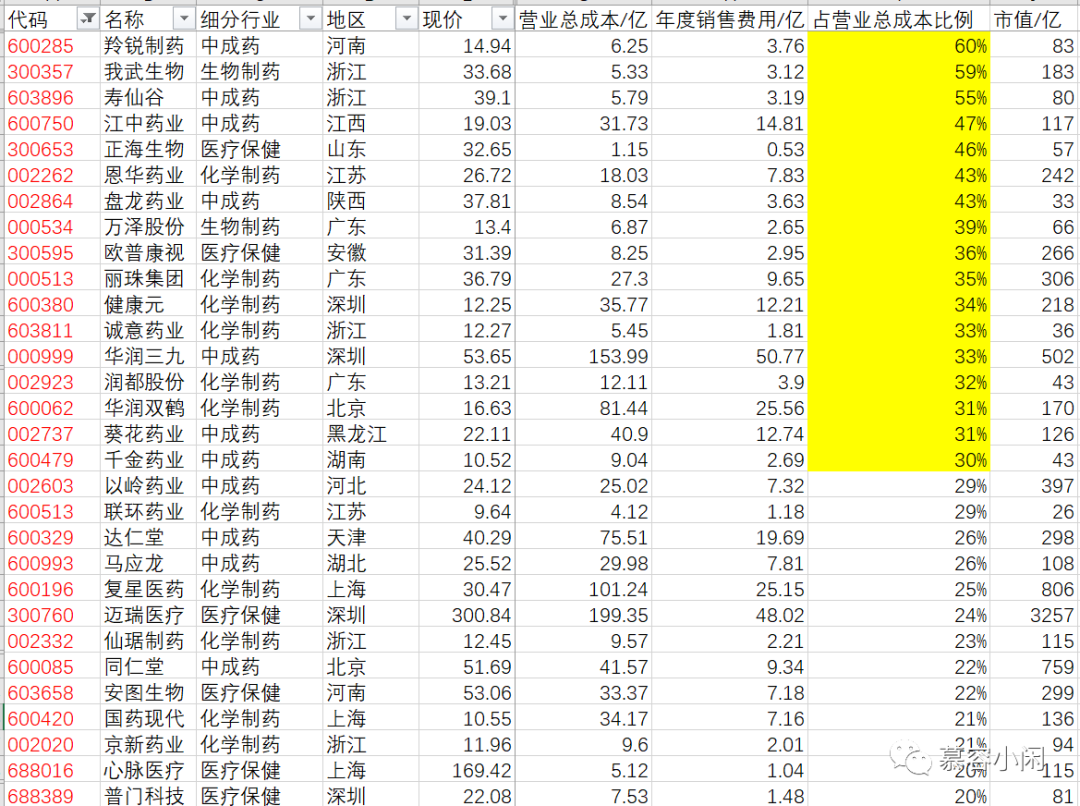Click stock code 600420
Screen dimensions: 1080x806
coord(41,719)
